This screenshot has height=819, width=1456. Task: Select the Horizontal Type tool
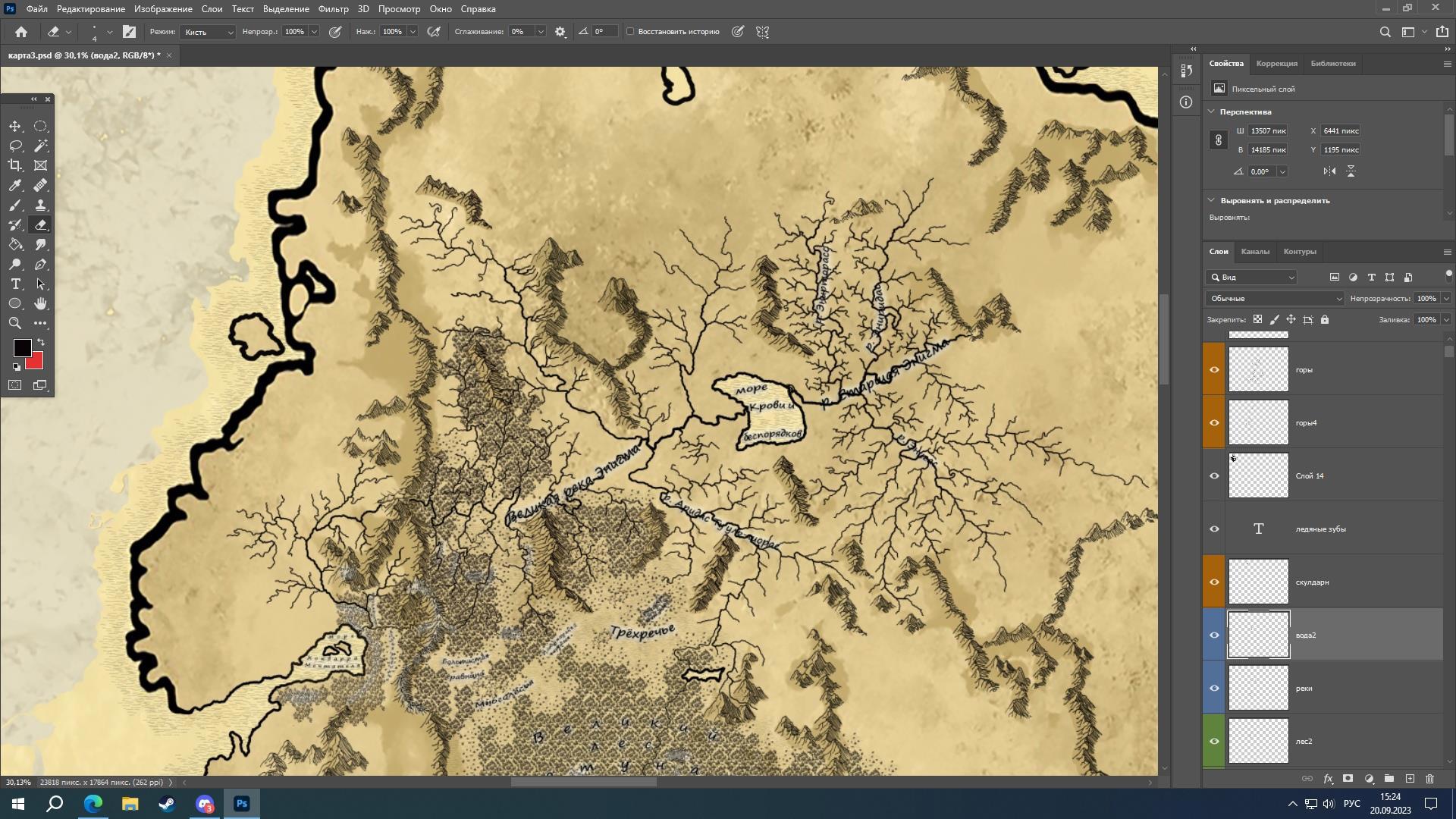15,284
